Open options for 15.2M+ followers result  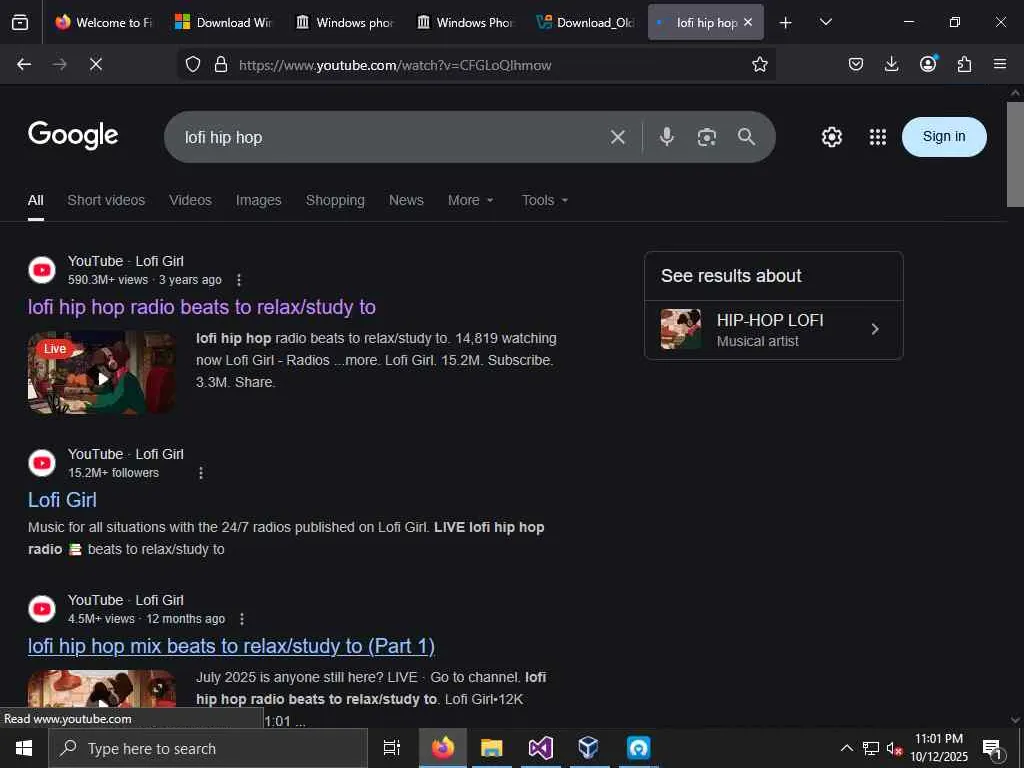201,473
